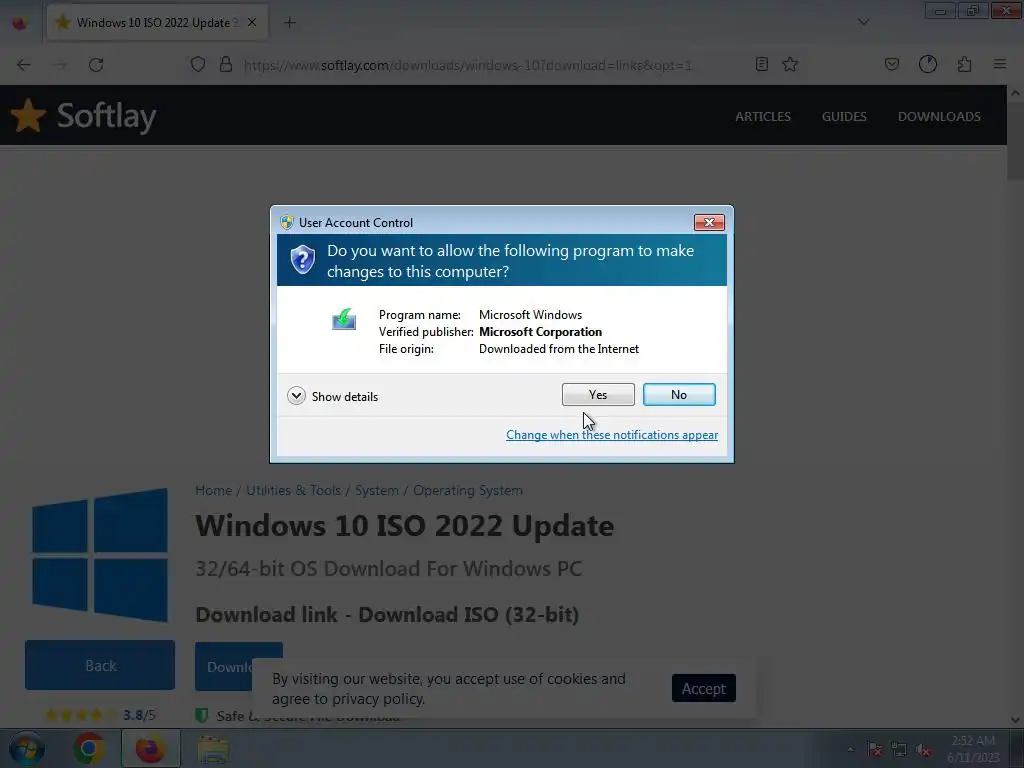Bookmark this page with star icon

point(790,64)
